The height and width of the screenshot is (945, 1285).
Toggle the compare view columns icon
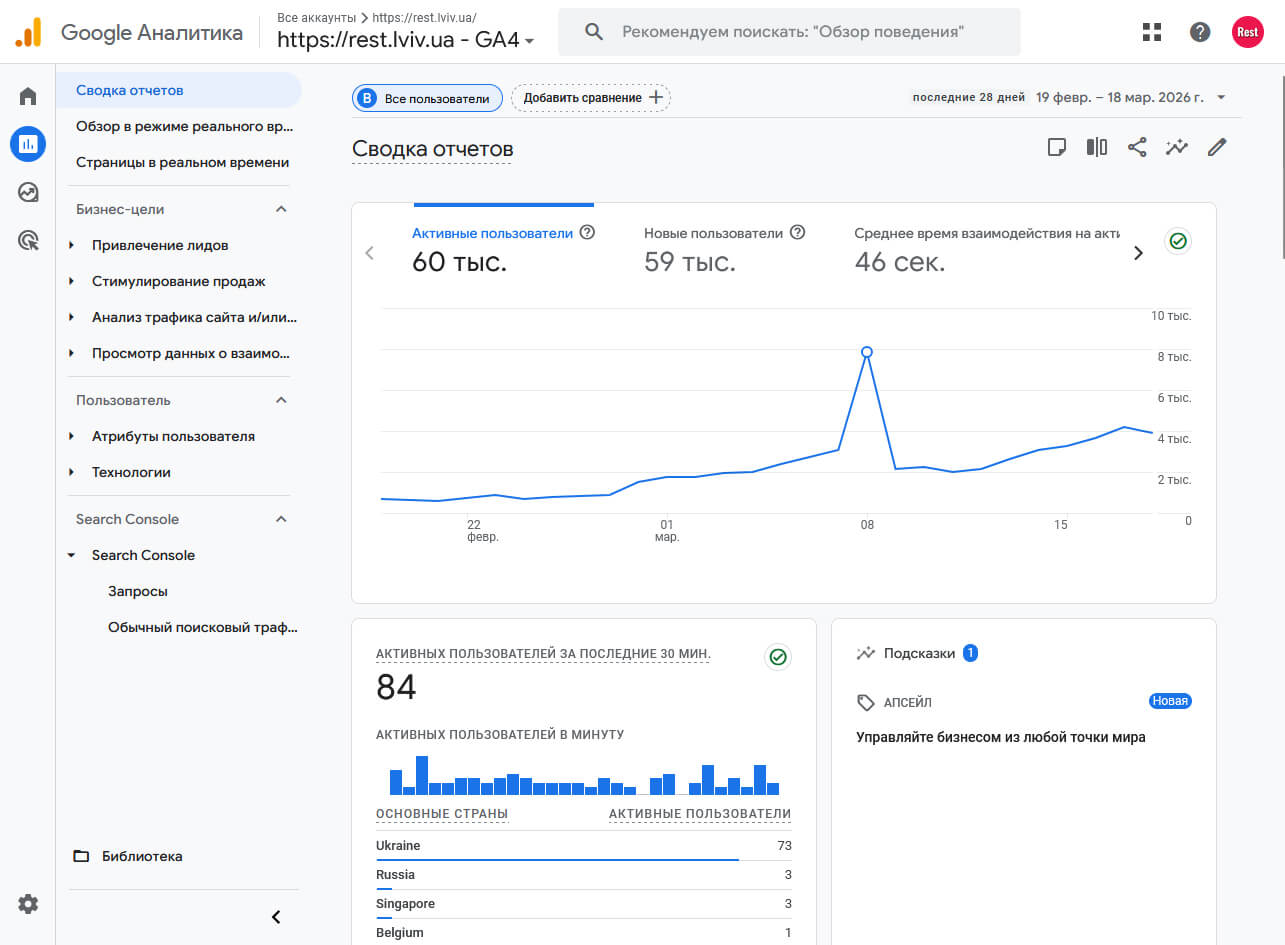1097,147
